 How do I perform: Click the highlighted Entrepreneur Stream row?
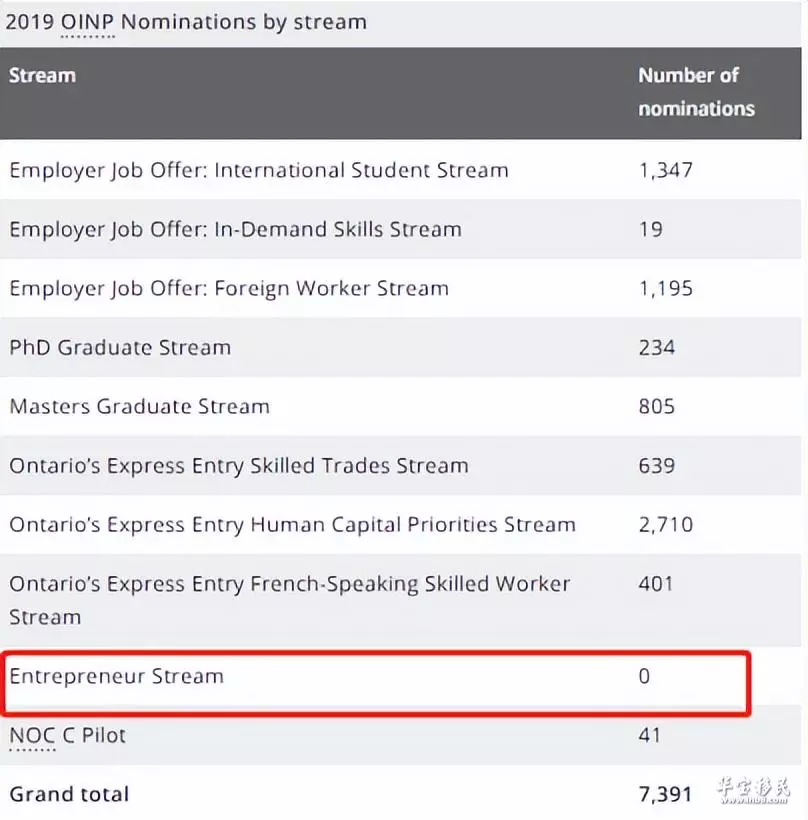click(376, 682)
